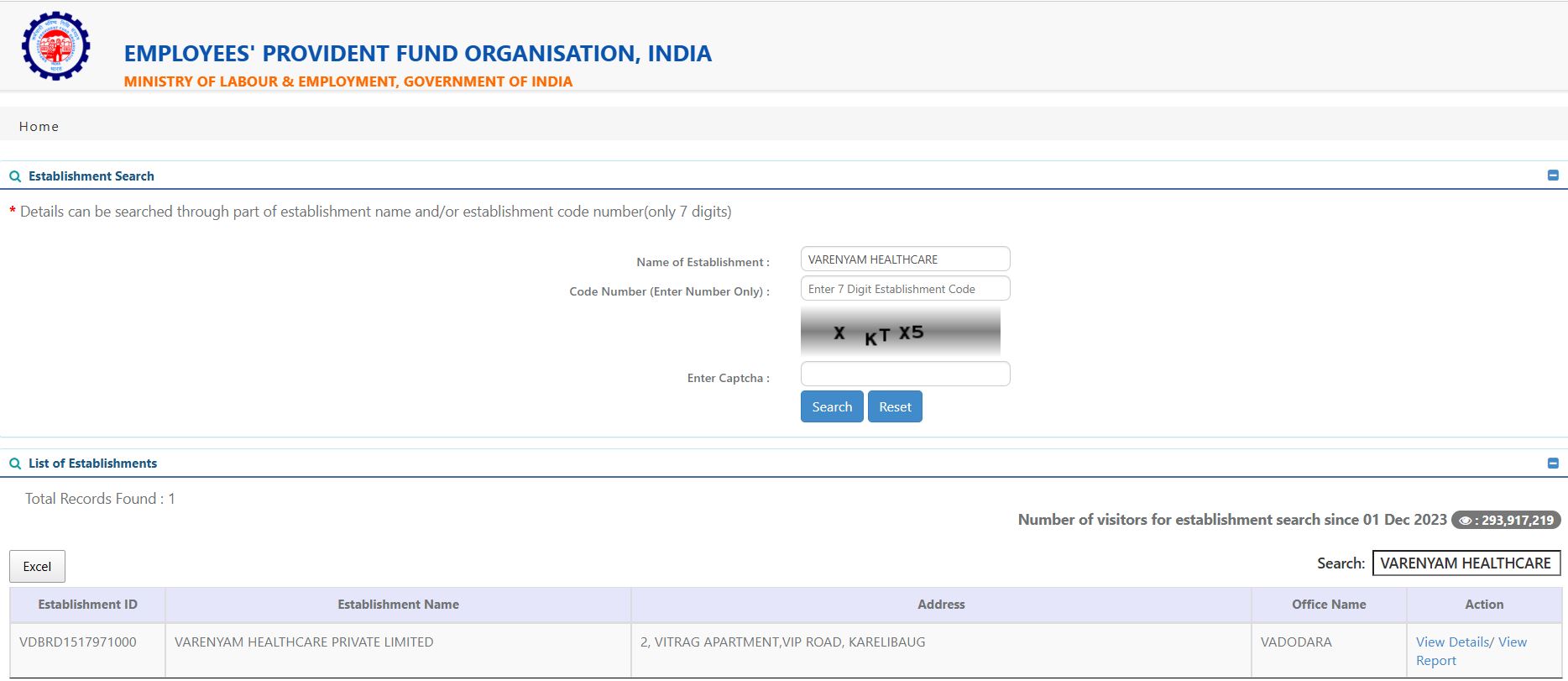Click the magnifier icon beside List of Establishments
This screenshot has height=681, width=1568.
14,464
